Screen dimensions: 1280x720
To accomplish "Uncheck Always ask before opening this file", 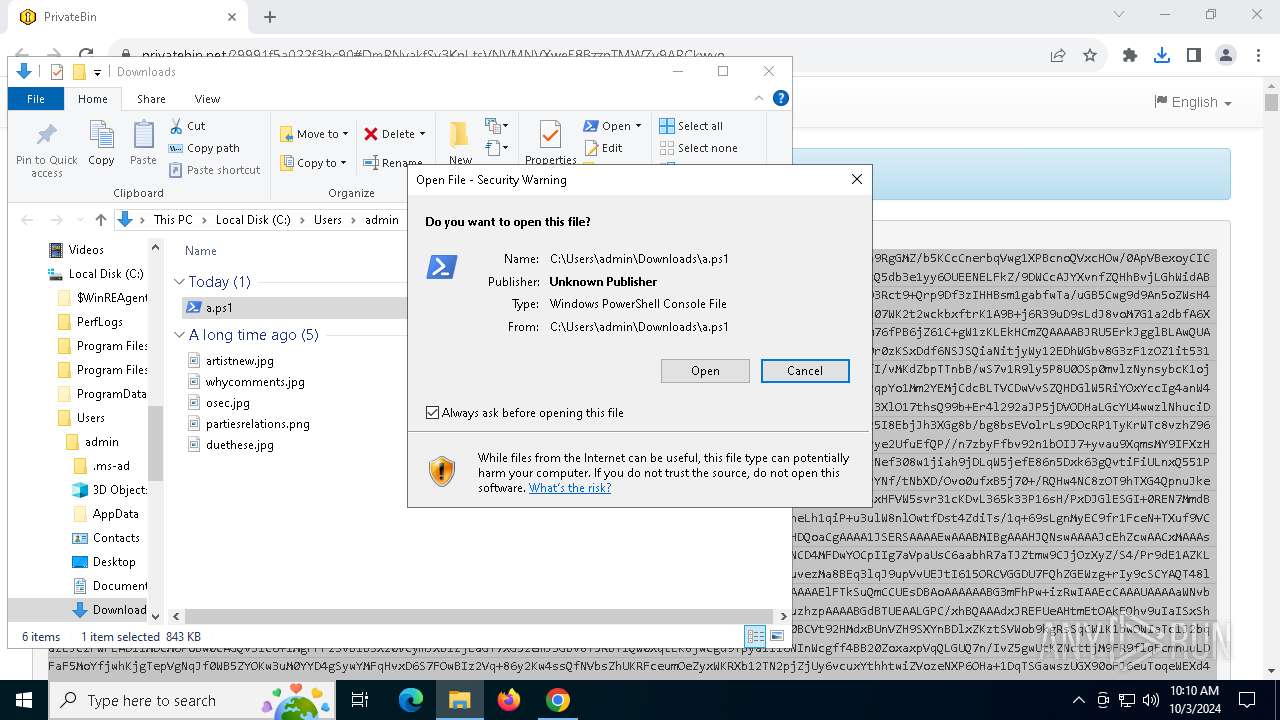I will [432, 412].
